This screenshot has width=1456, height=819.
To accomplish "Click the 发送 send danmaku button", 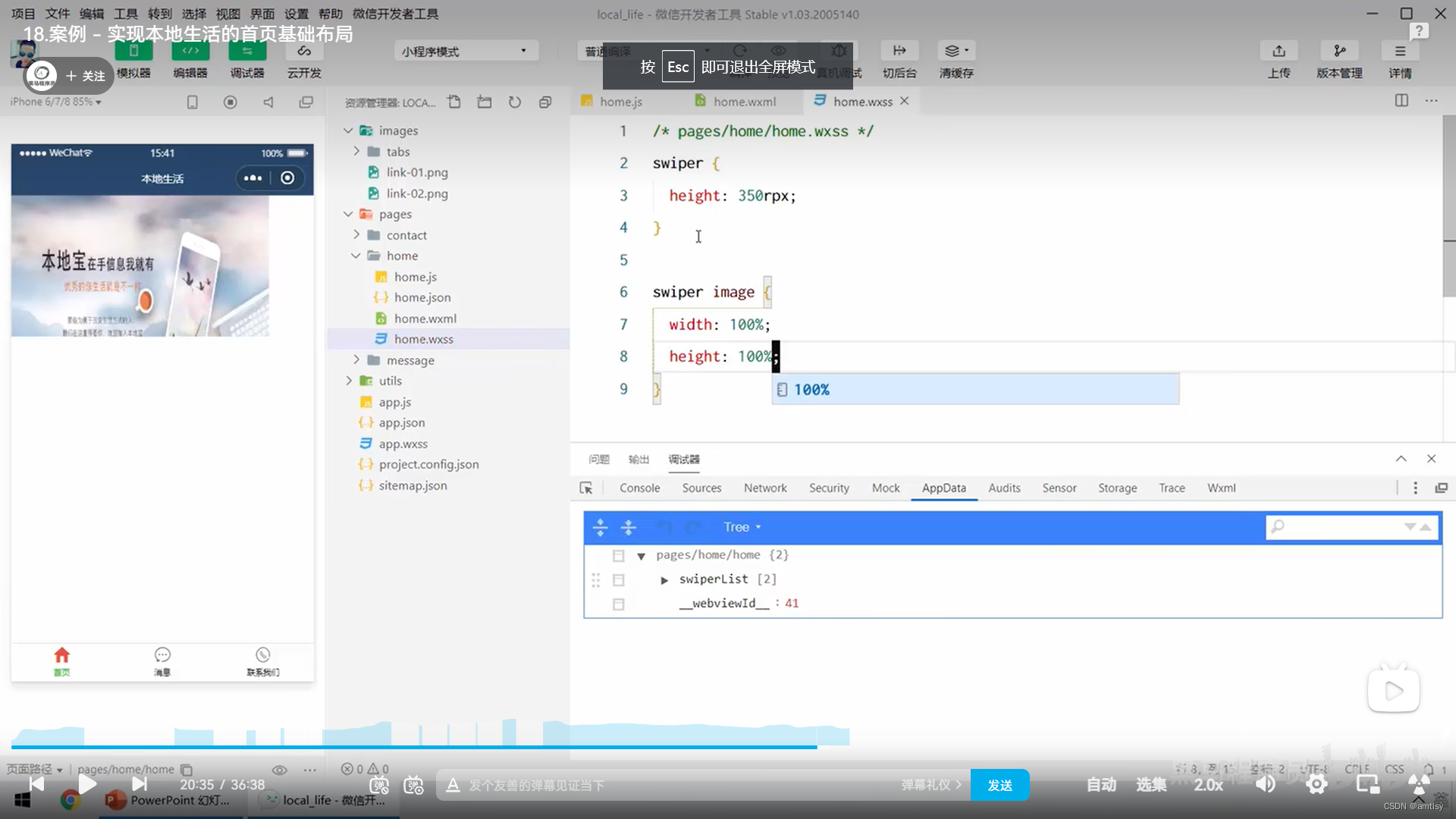I will [x=999, y=785].
